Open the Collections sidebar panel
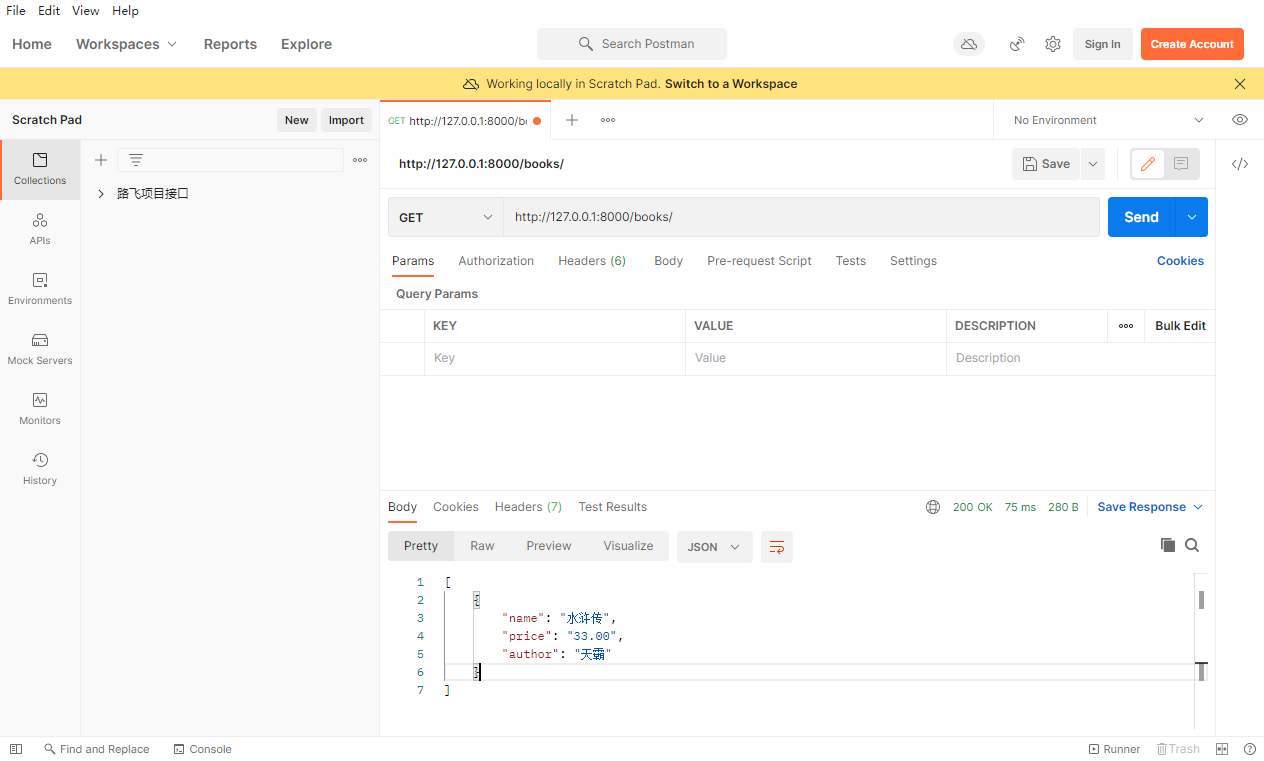This screenshot has width=1264, height=761. 40,169
